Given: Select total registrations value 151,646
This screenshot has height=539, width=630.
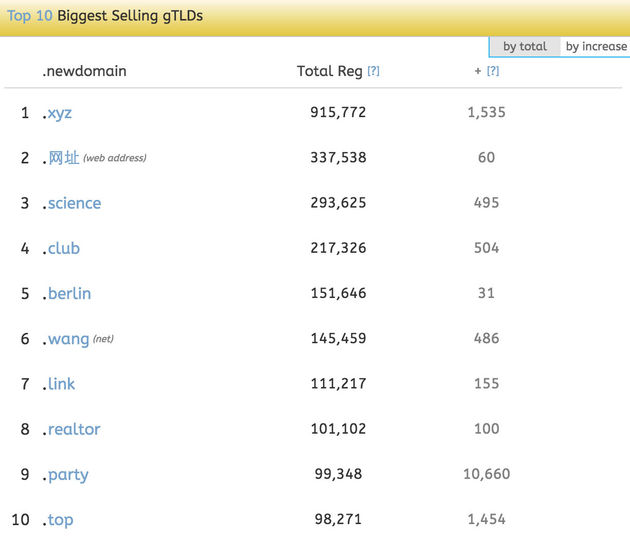Looking at the screenshot, I should [x=338, y=293].
